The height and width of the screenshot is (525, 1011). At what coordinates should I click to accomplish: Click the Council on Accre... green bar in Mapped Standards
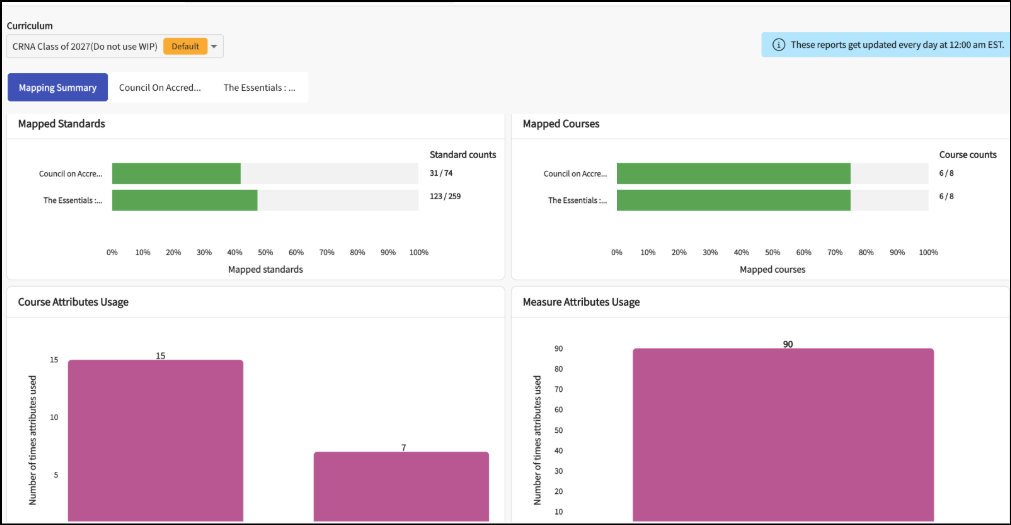pos(176,173)
